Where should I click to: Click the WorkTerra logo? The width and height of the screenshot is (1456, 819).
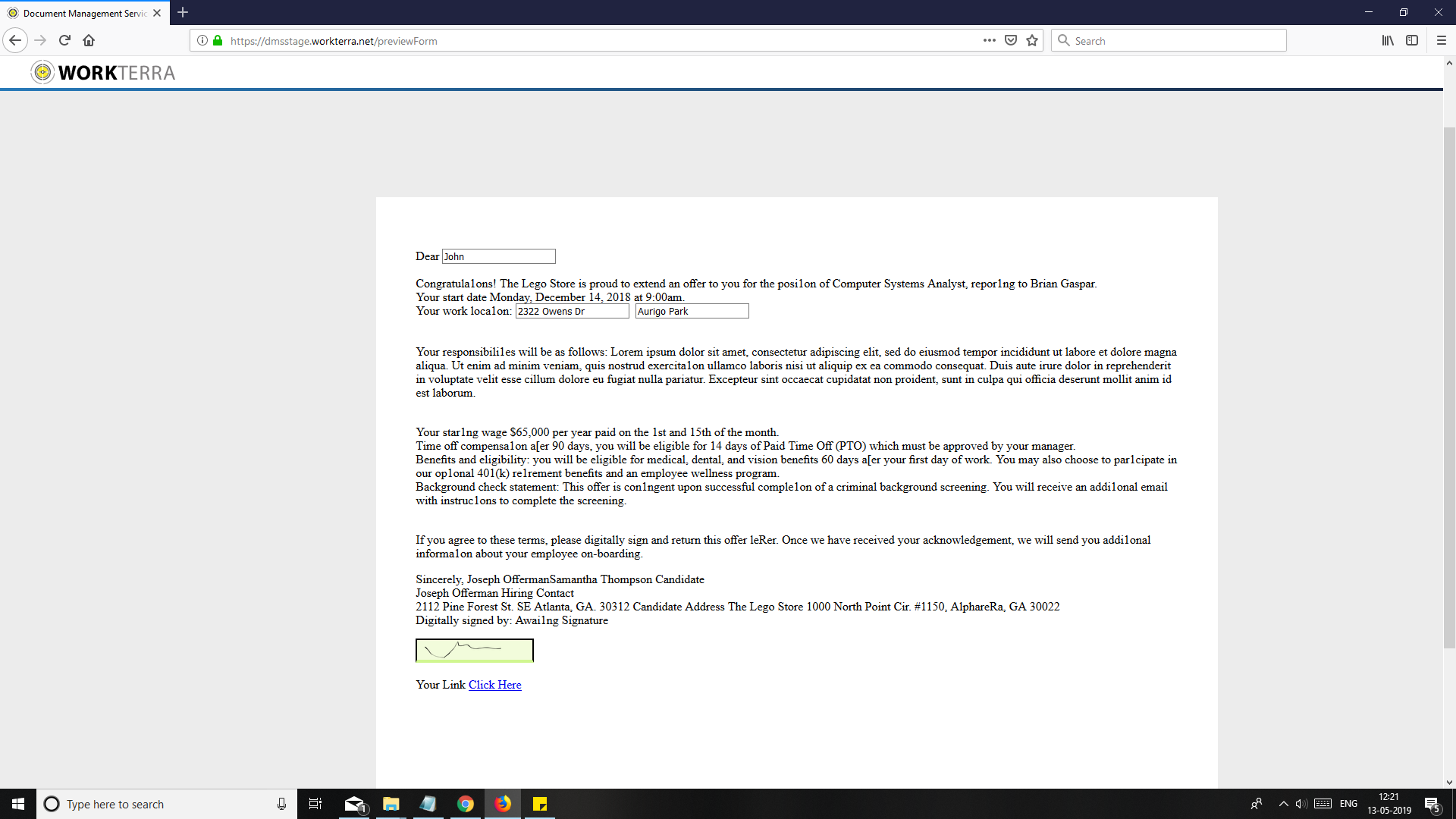pos(103,72)
